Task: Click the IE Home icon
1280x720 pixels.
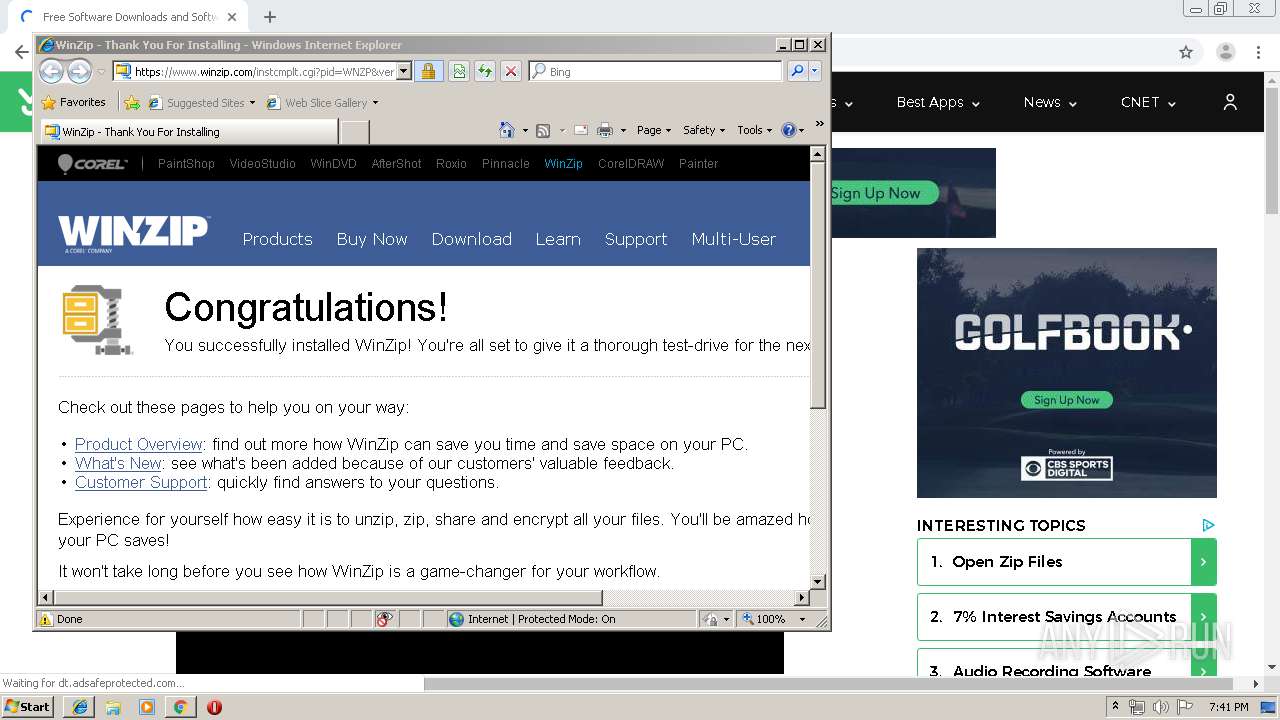Action: [x=506, y=130]
